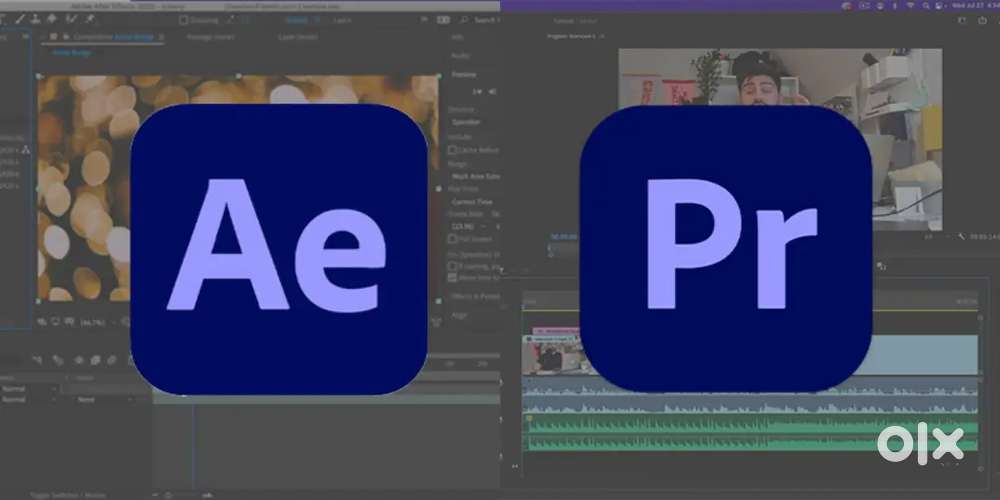
Task: Click the Search Help field
Action: click(486, 20)
